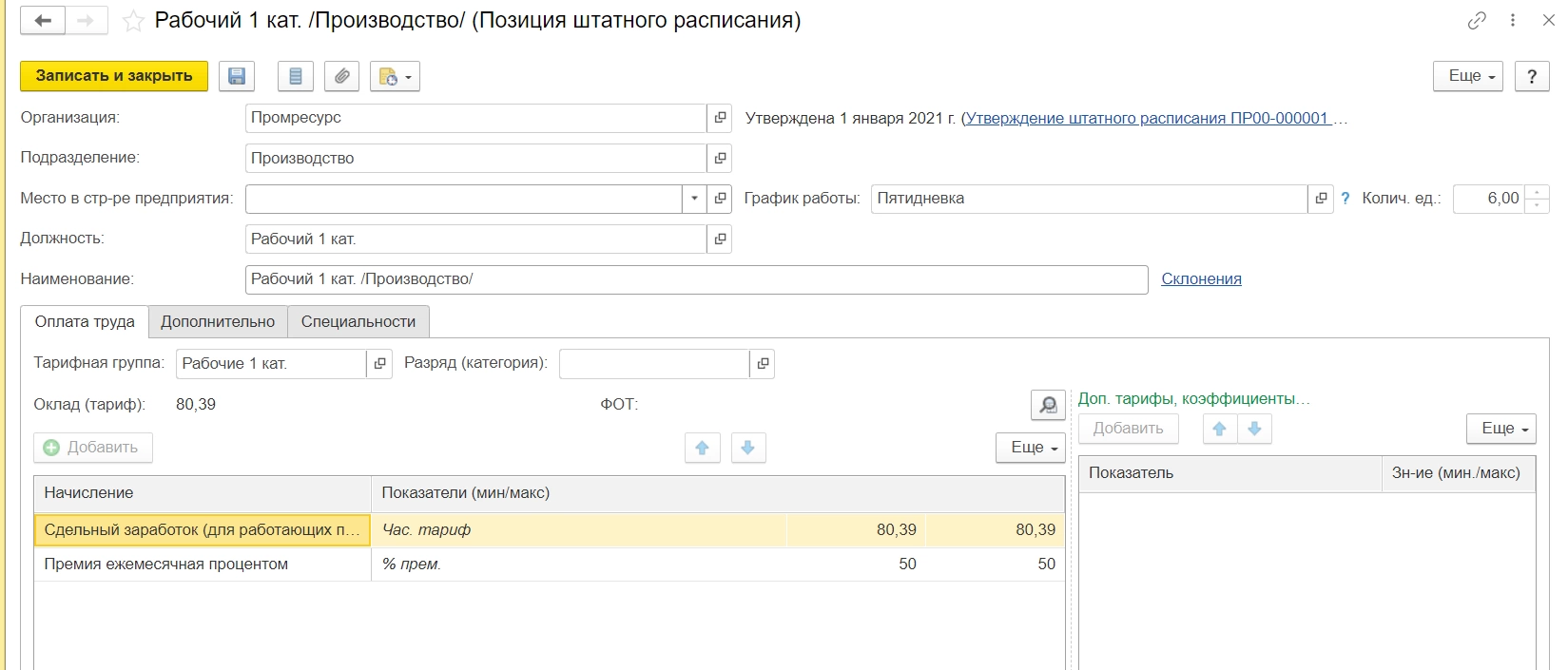
Task: Open the blue question mark hint for График работы
Action: [x=1345, y=199]
